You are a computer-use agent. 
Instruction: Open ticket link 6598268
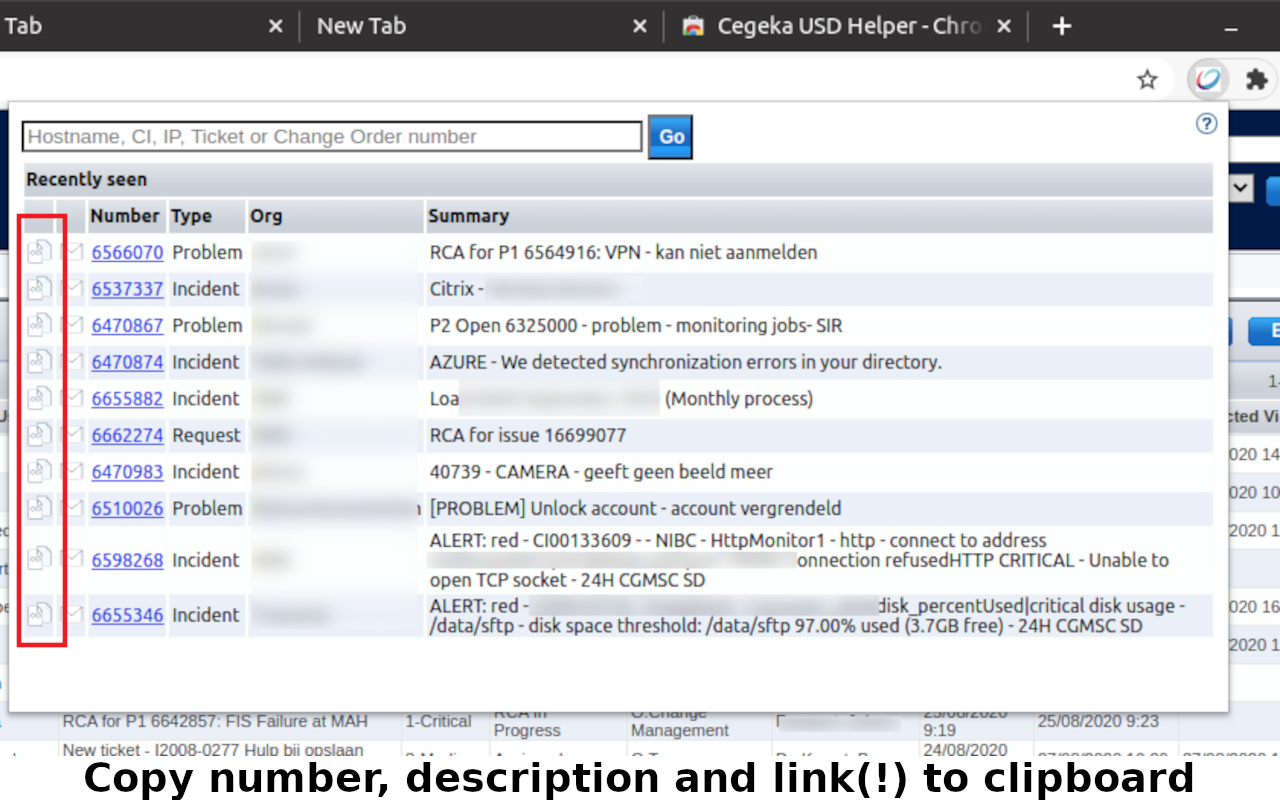[x=127, y=560]
